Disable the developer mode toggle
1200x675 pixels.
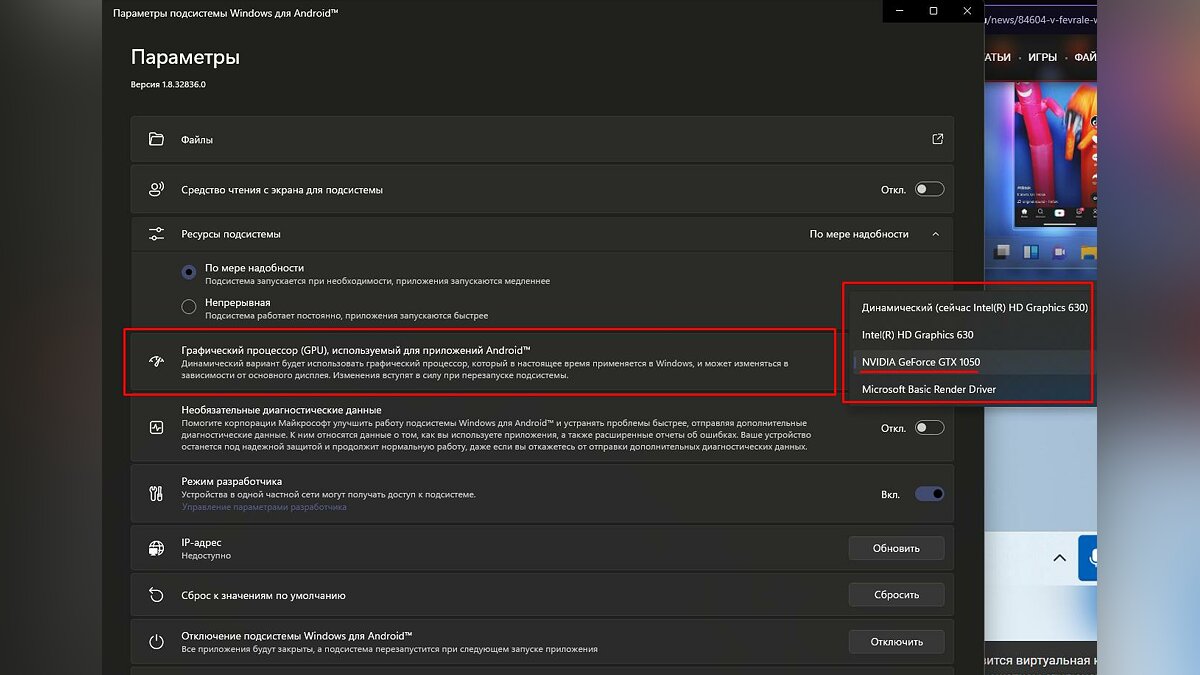pos(928,494)
